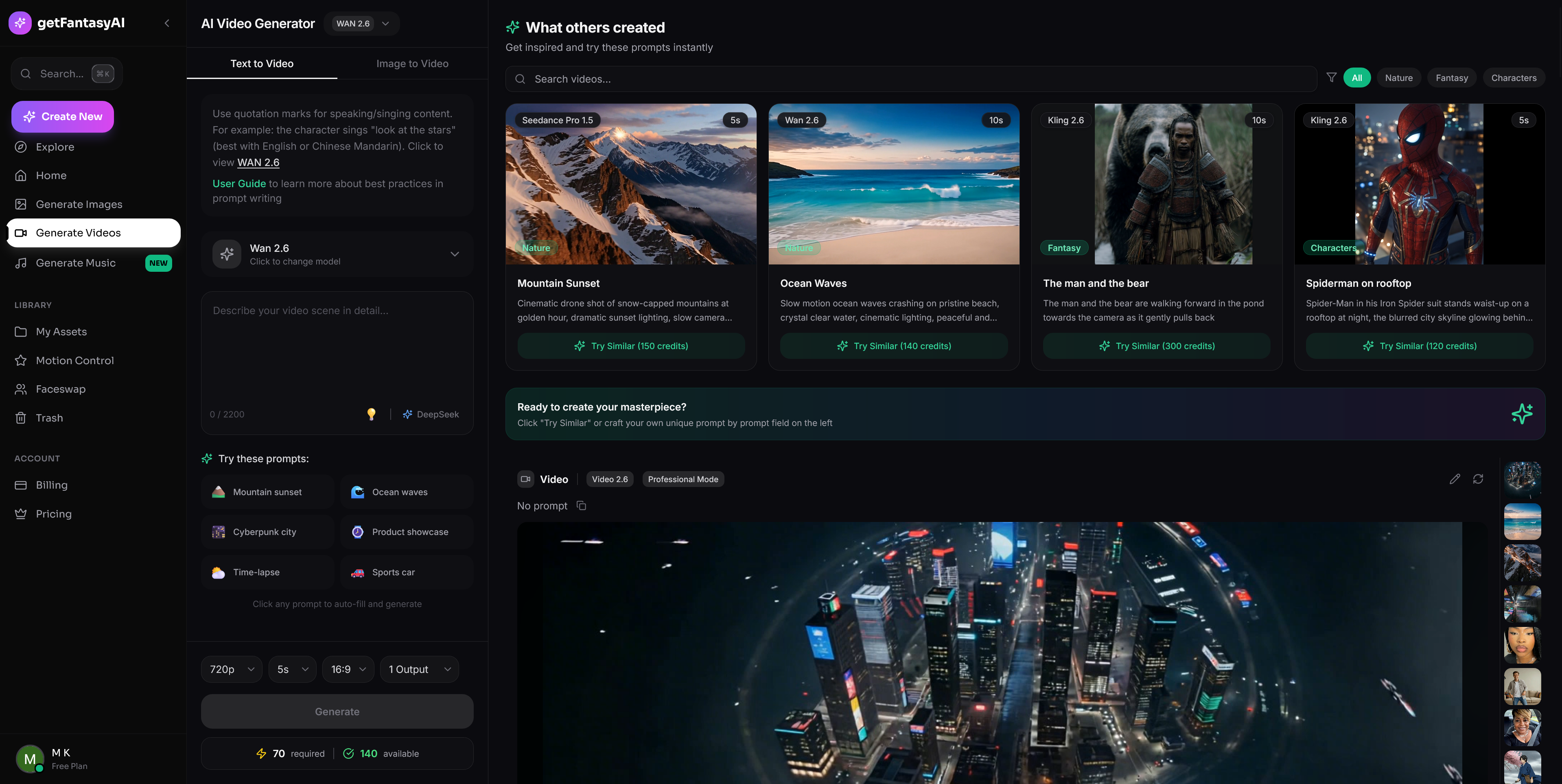This screenshot has height=784, width=1562.
Task: Open the 1 Output count dropdown
Action: coord(419,669)
